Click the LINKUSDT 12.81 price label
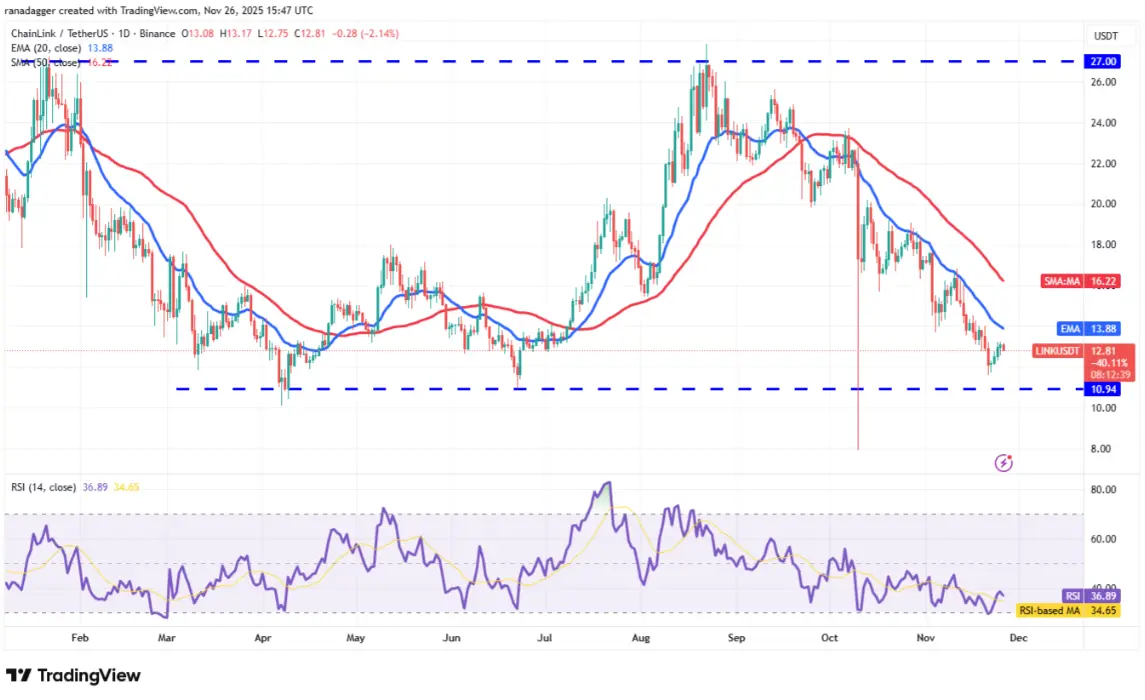Screen dimensions: 1145x700 pos(1084,351)
